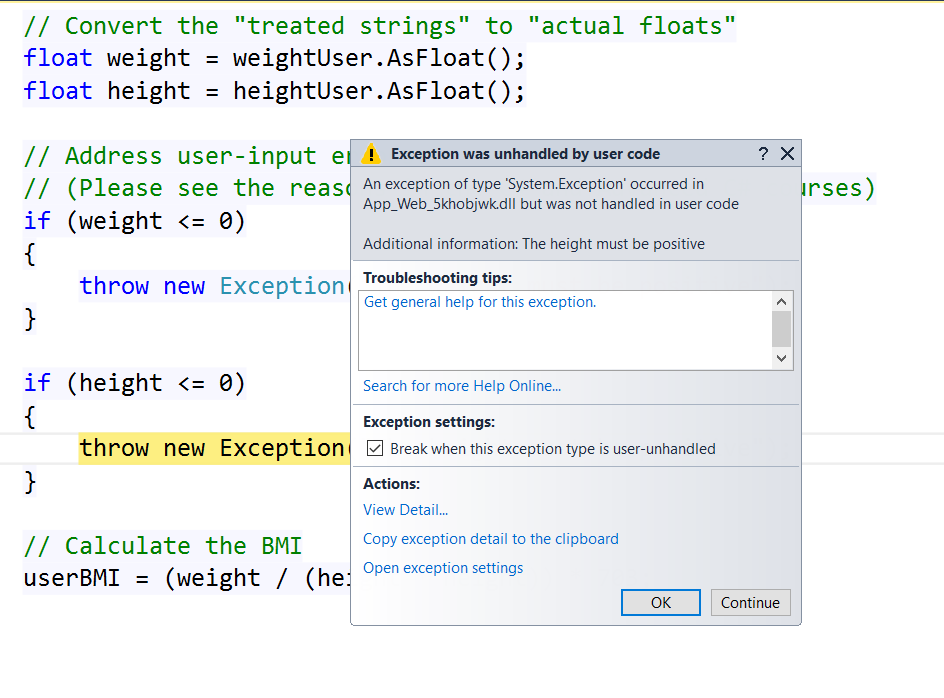
Task: Click the highlighted 'throw new Exception' line
Action: (x=212, y=448)
